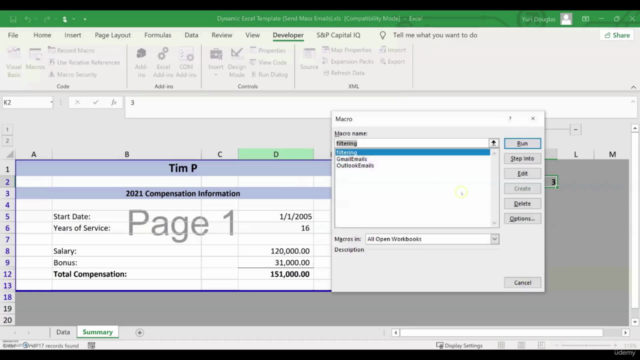
Task: Click the Share button
Action: click(617, 35)
